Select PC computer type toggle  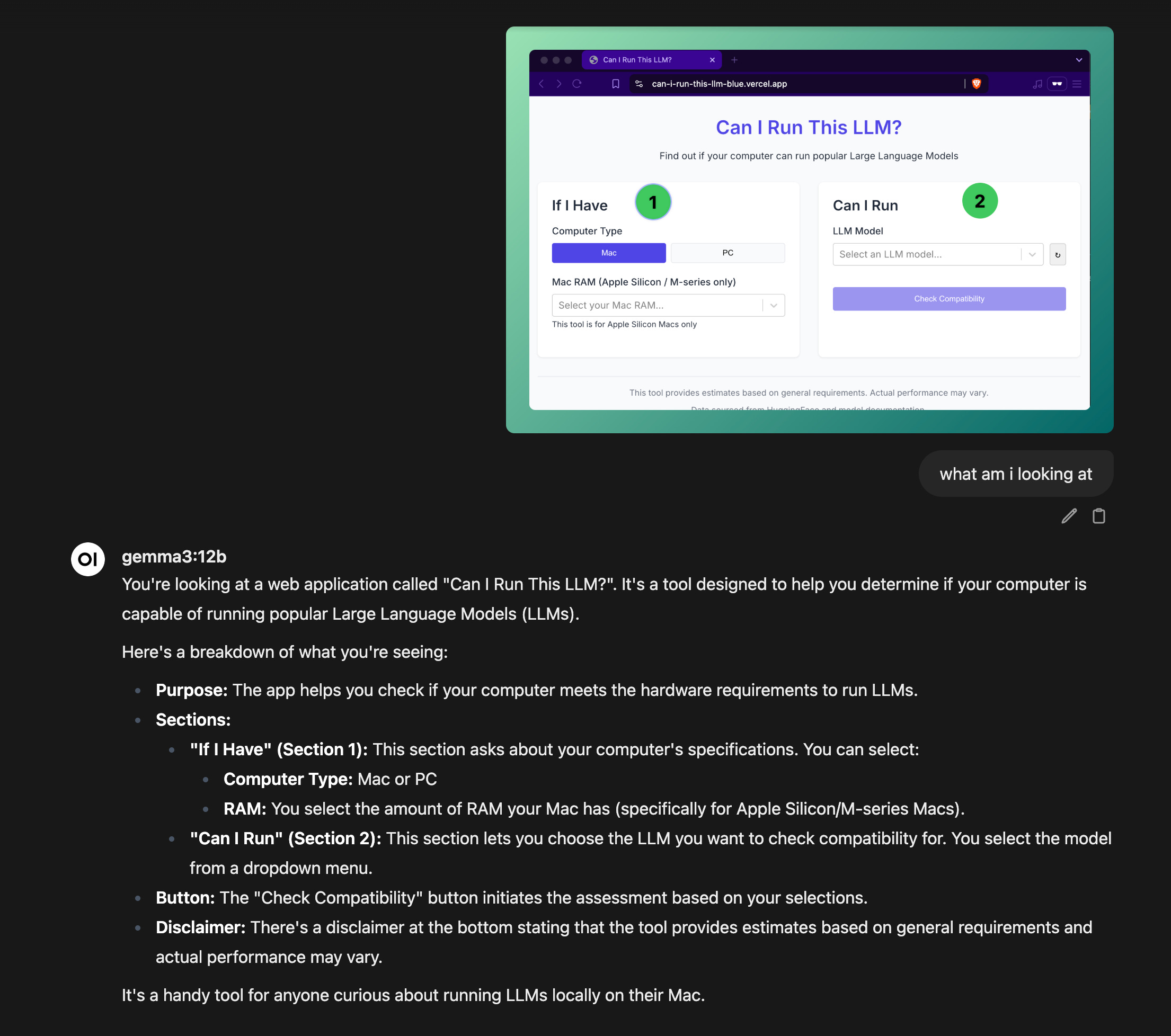point(728,253)
